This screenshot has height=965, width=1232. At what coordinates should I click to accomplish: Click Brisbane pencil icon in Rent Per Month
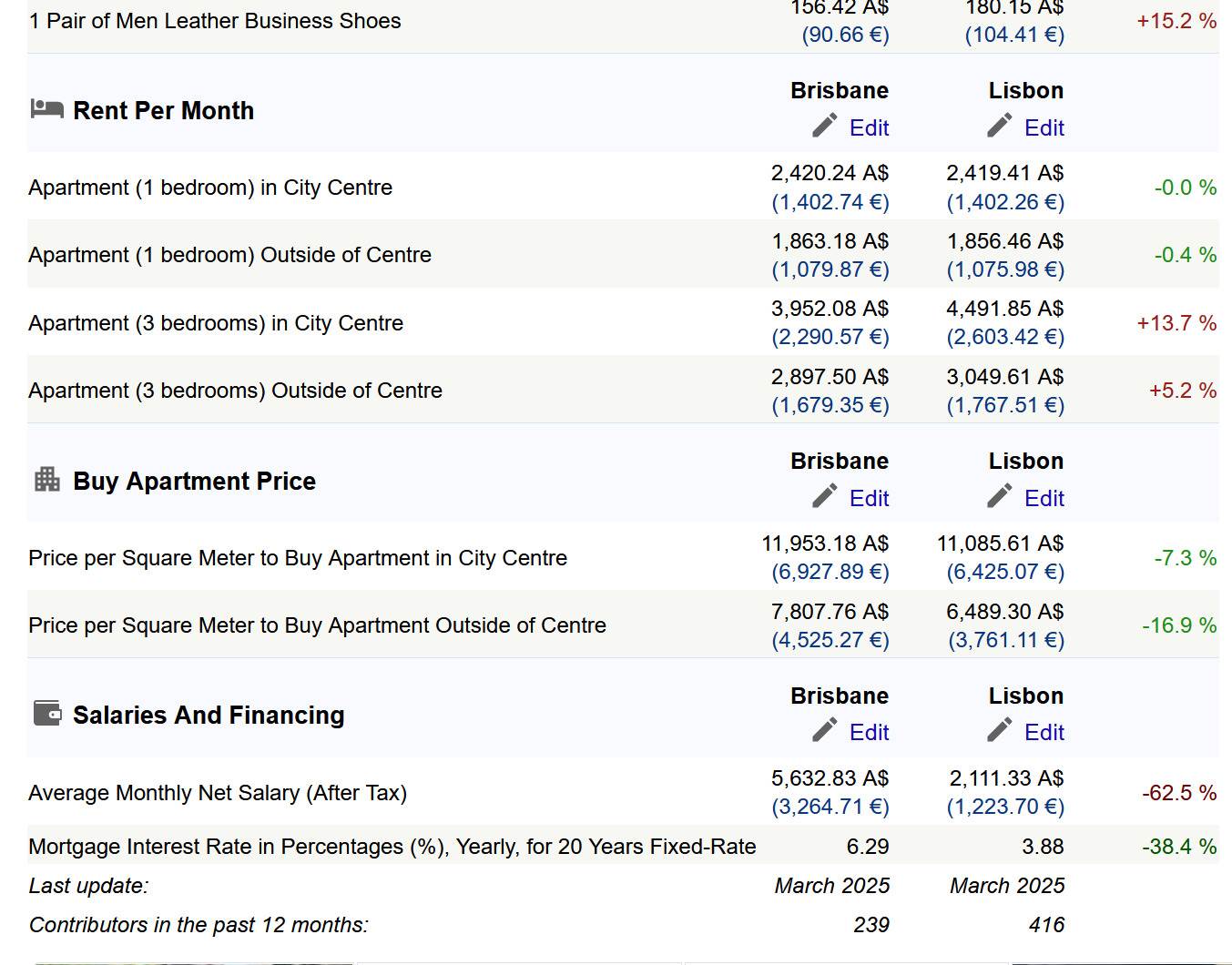825,126
